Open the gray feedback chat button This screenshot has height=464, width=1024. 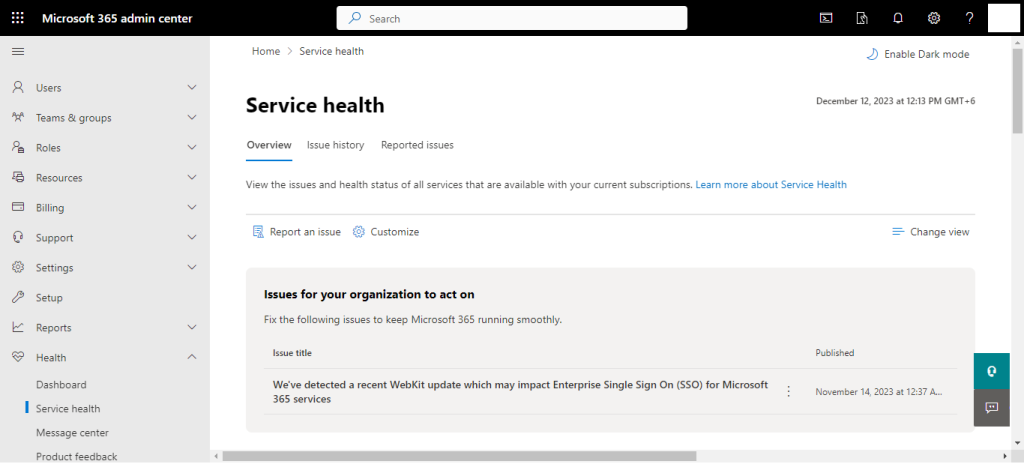pyautogui.click(x=991, y=408)
